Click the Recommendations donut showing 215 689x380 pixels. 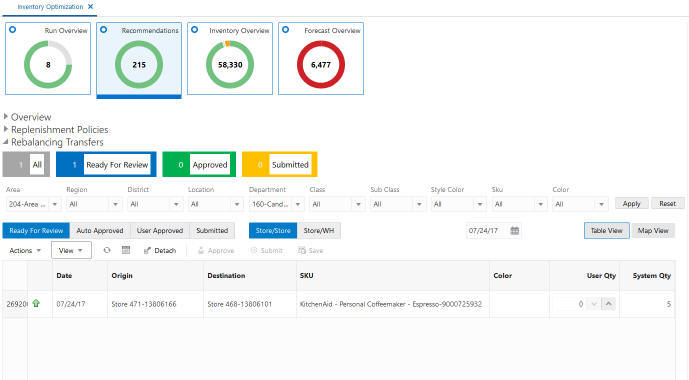[139, 65]
